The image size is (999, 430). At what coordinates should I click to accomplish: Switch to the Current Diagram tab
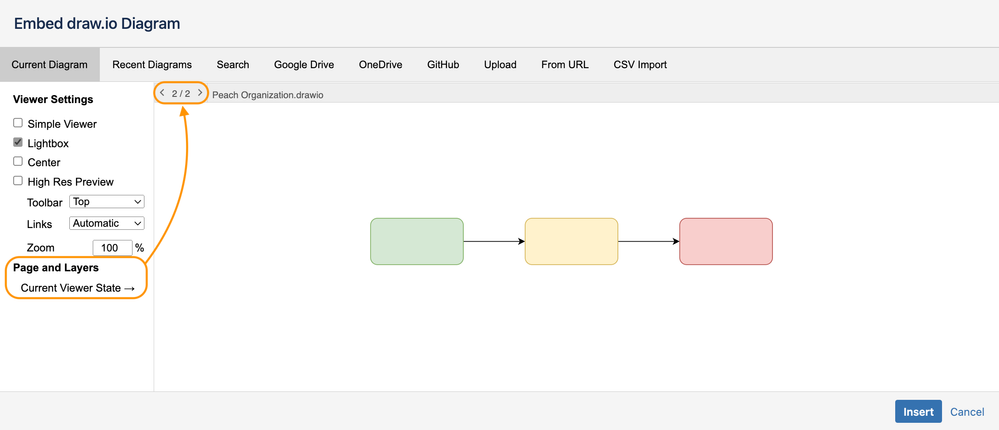(x=50, y=64)
